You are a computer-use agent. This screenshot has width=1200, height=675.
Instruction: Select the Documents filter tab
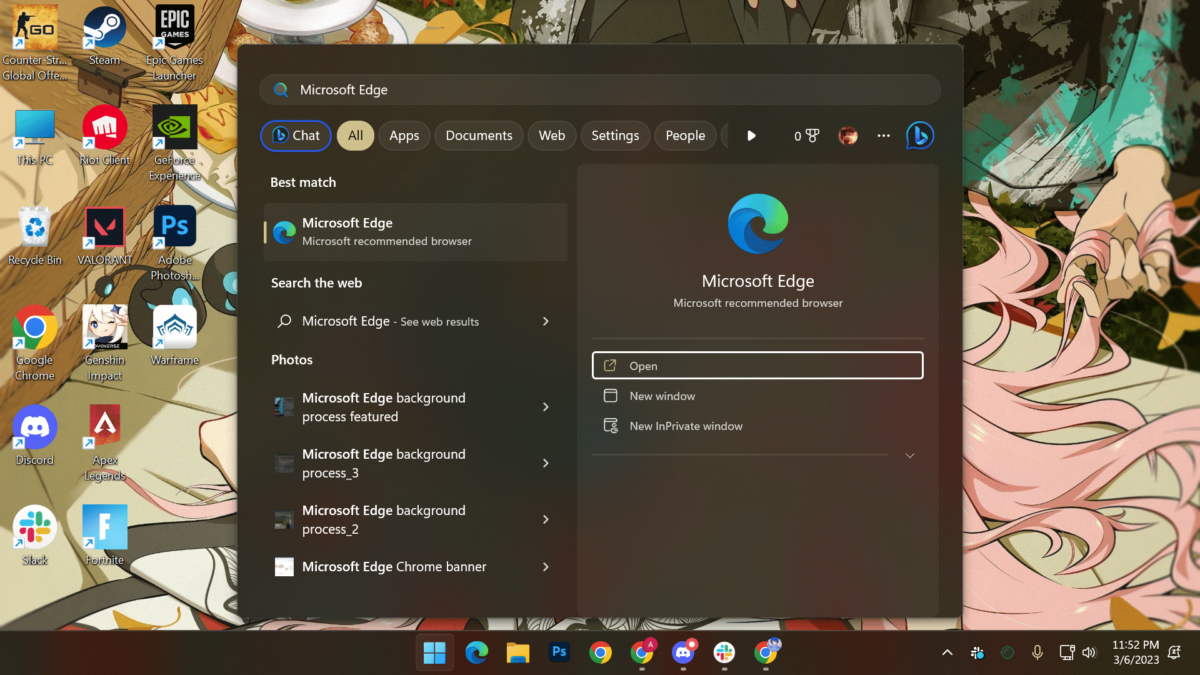pos(478,136)
